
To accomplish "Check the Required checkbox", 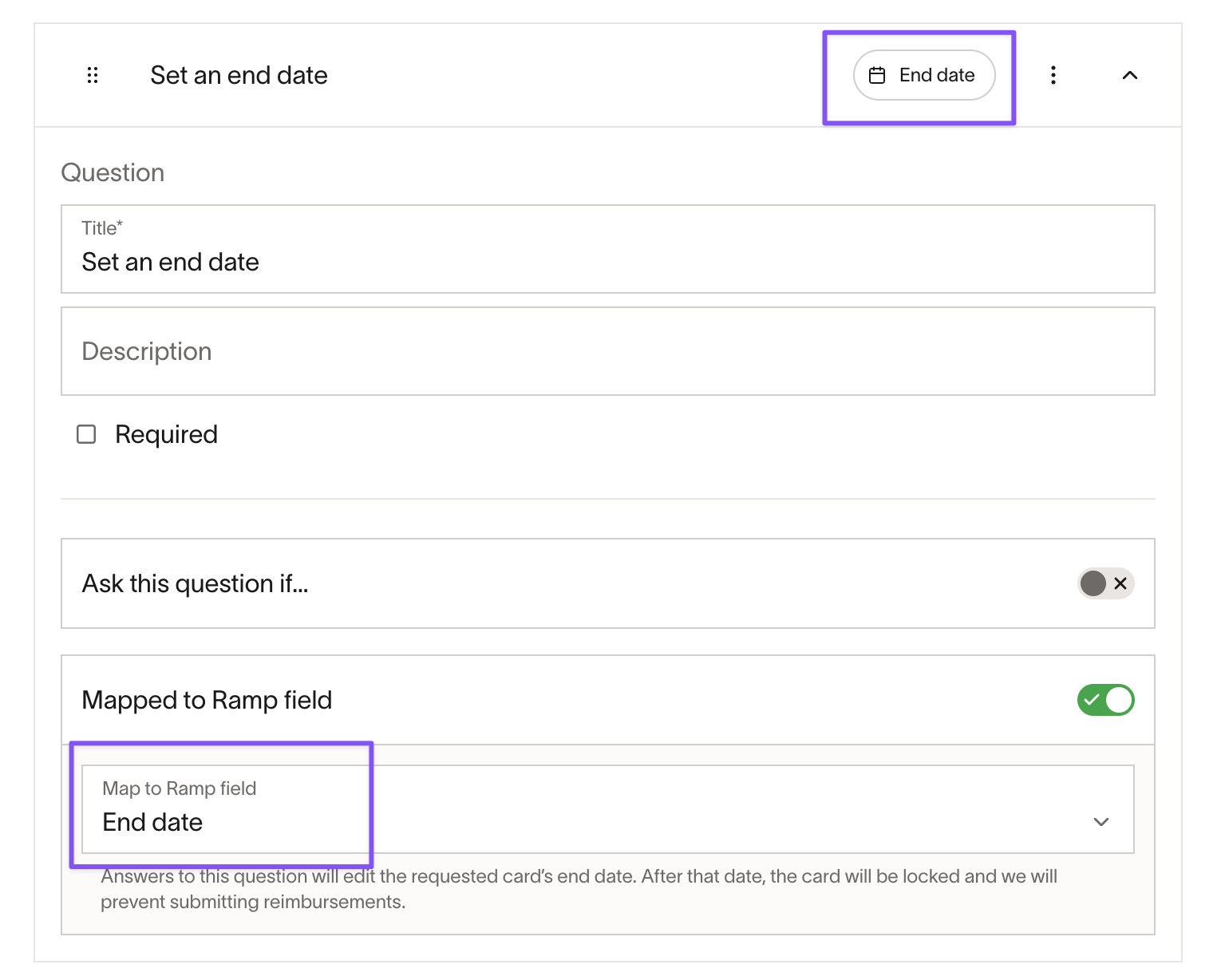I will click(86, 434).
